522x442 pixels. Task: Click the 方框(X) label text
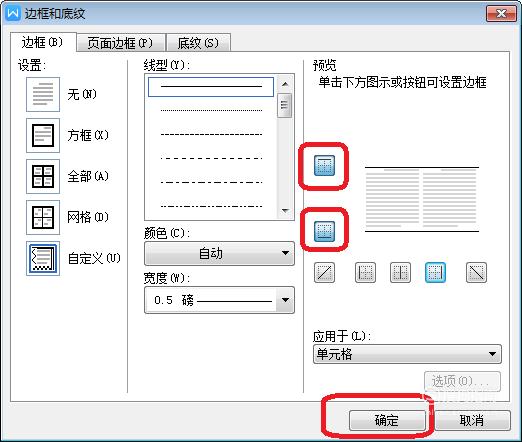(88, 135)
